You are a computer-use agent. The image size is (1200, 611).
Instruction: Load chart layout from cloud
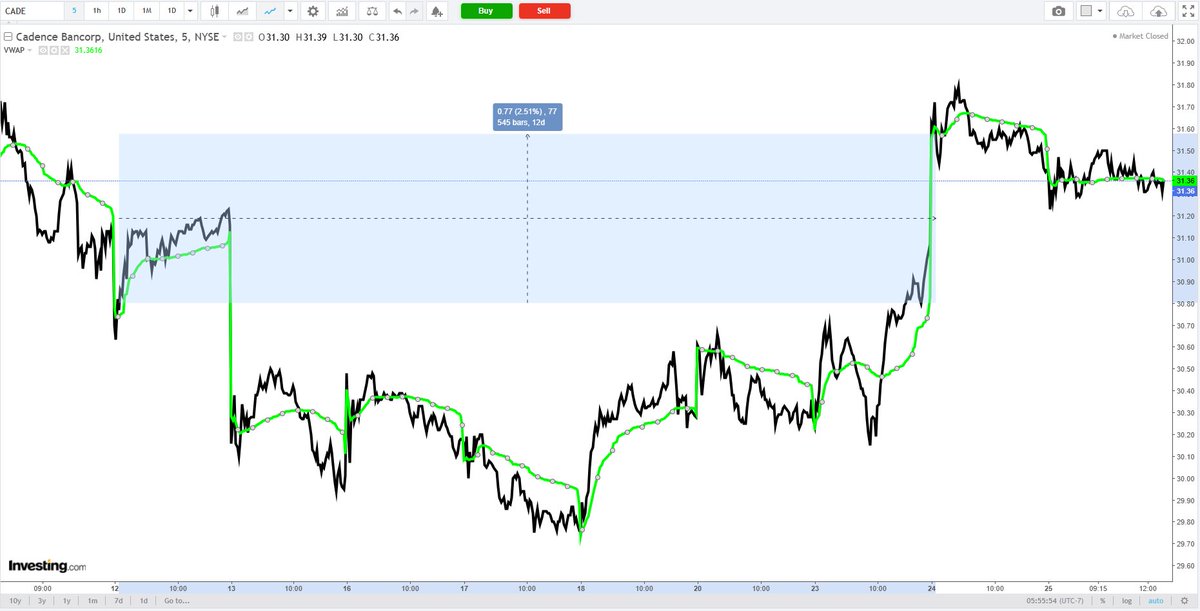point(1126,11)
